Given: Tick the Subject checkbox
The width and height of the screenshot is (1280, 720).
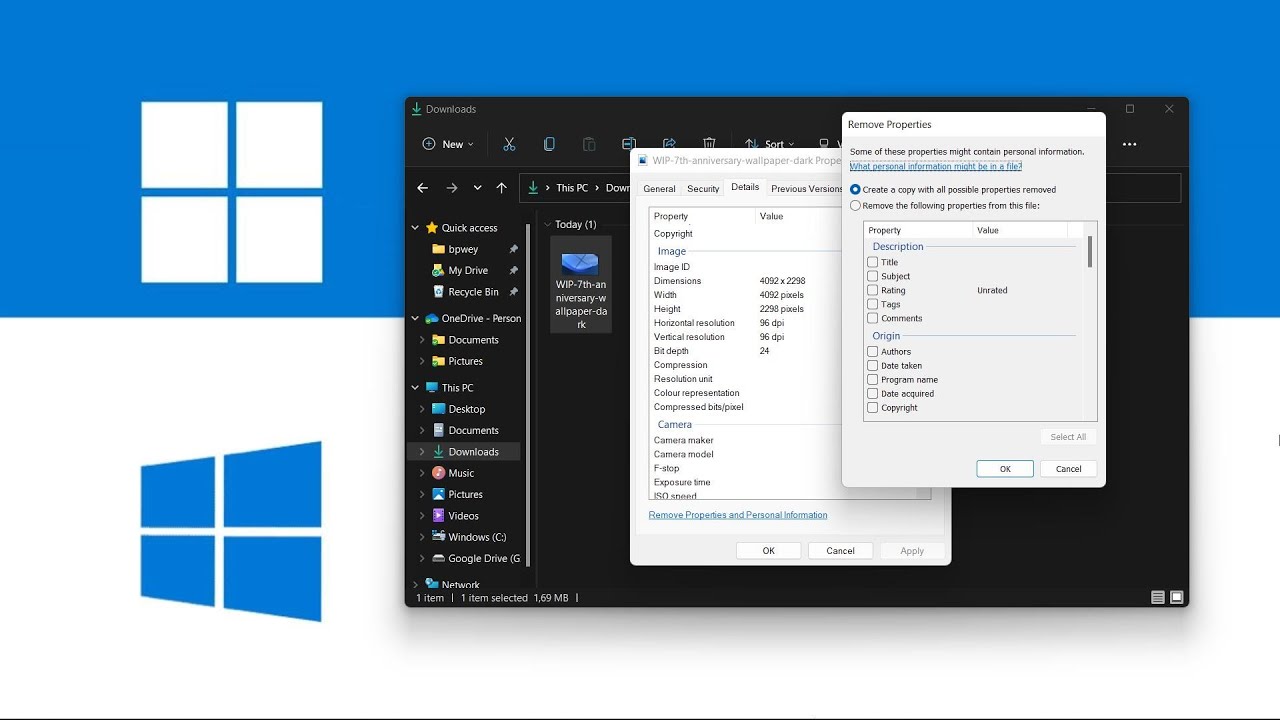Looking at the screenshot, I should point(873,276).
